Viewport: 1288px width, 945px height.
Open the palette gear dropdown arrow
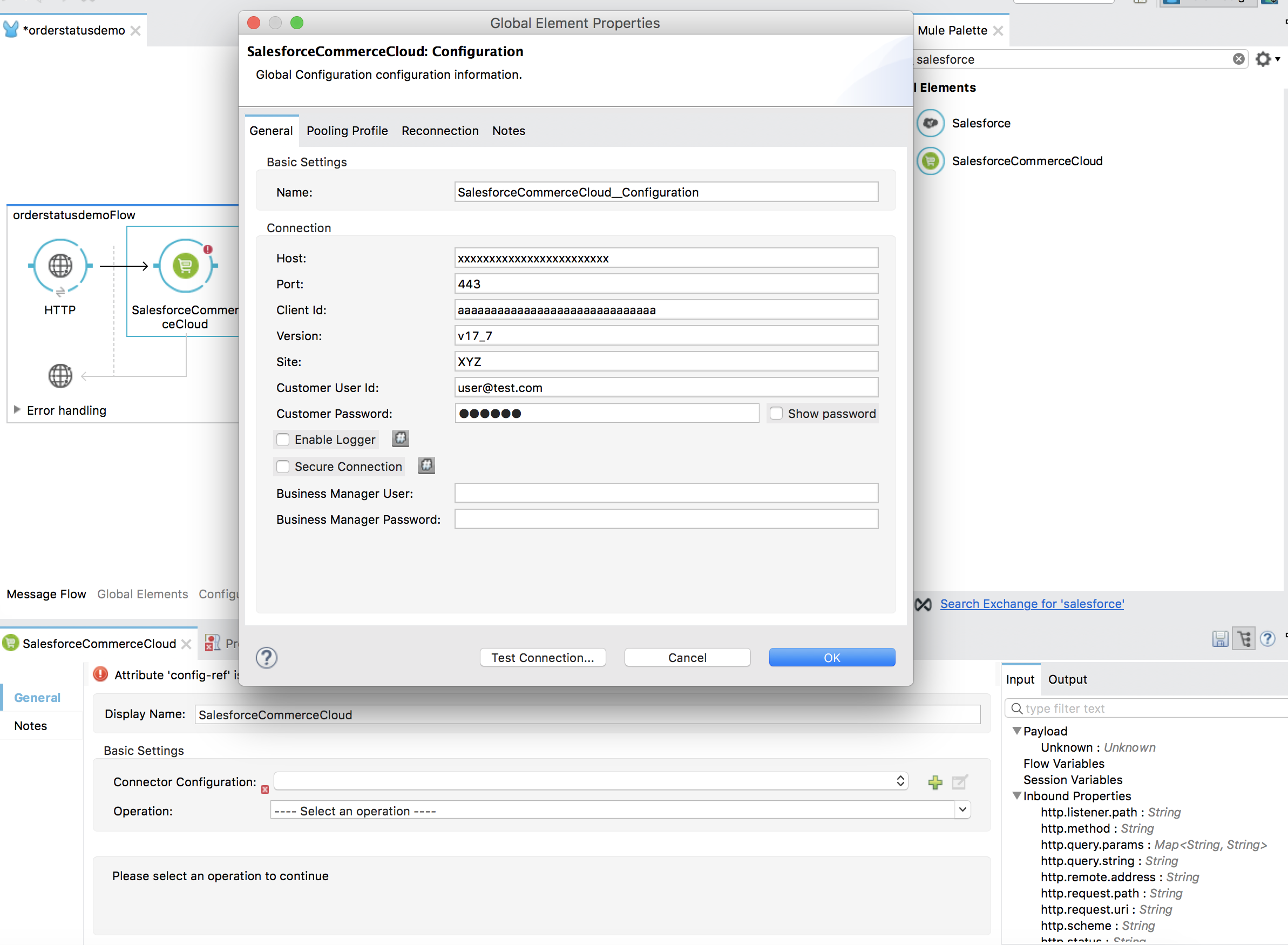click(1278, 59)
